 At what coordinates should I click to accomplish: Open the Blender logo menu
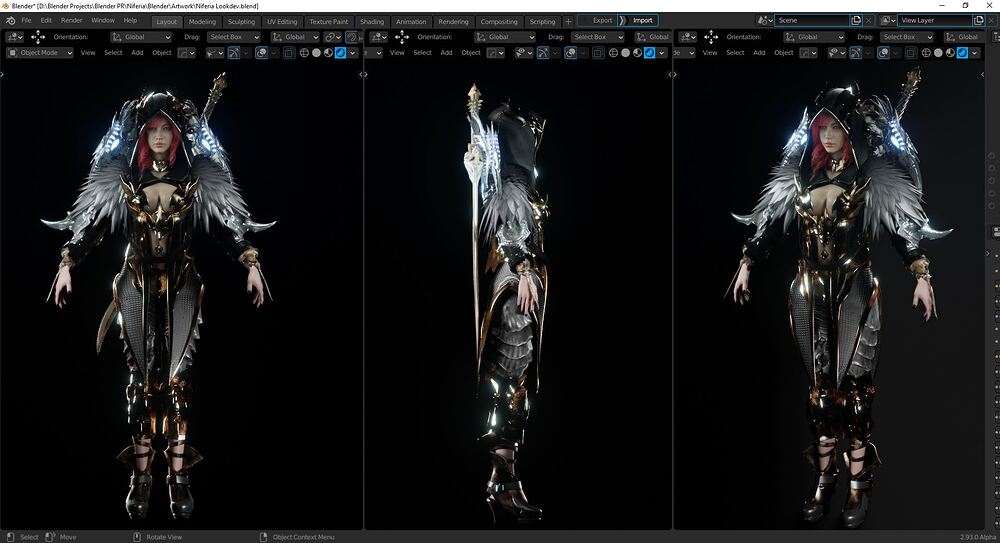[x=10, y=20]
